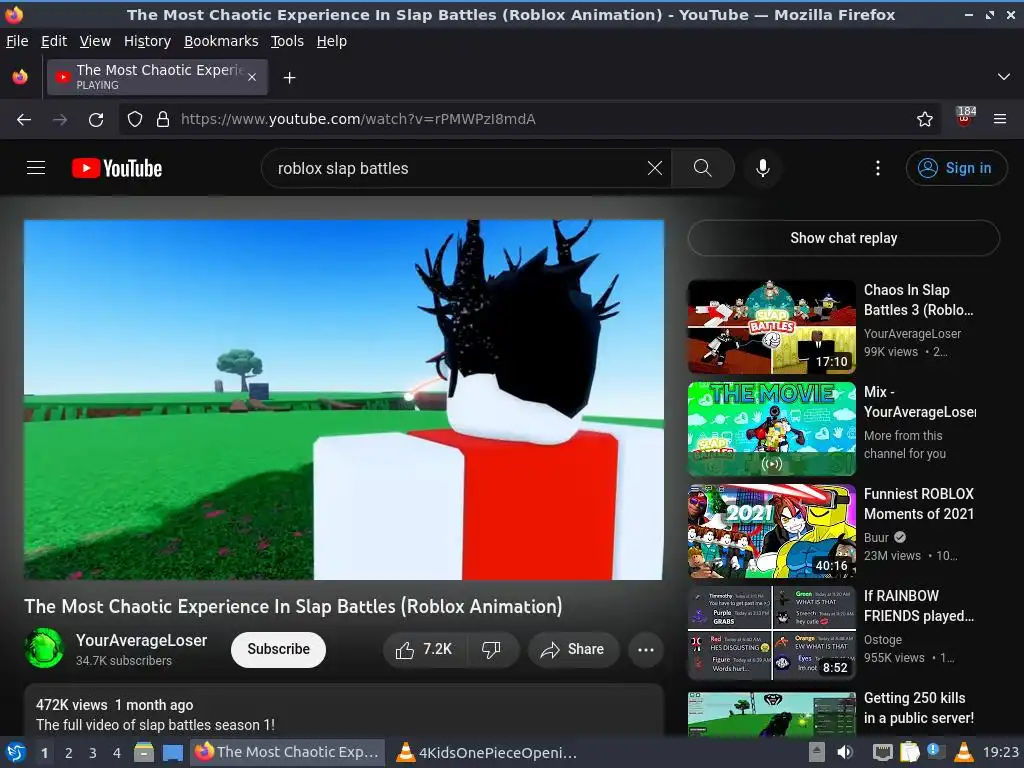The width and height of the screenshot is (1024, 768).
Task: Open tracking protection shield info
Action: point(135,119)
